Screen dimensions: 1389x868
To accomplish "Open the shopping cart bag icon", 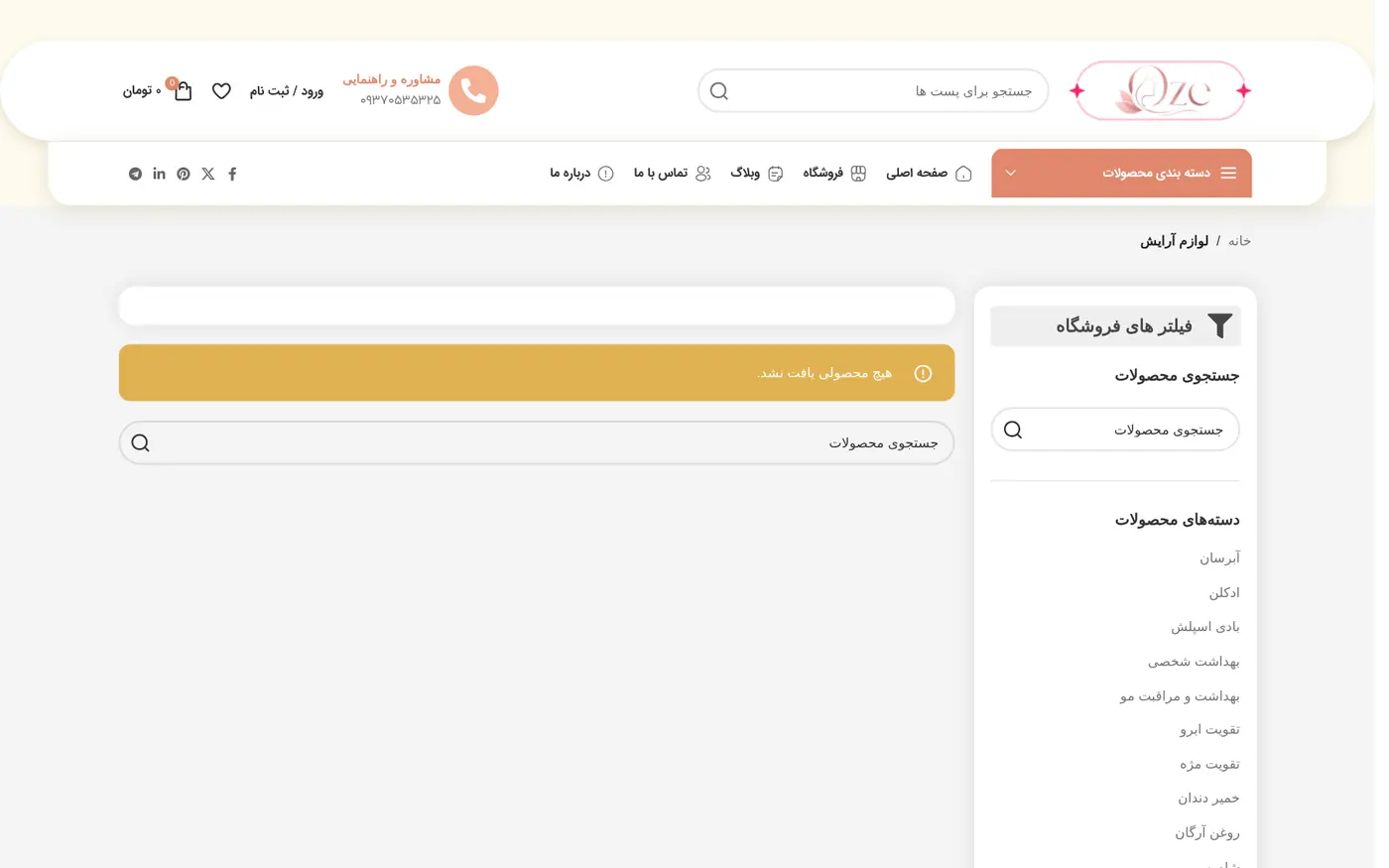I will click(x=184, y=91).
